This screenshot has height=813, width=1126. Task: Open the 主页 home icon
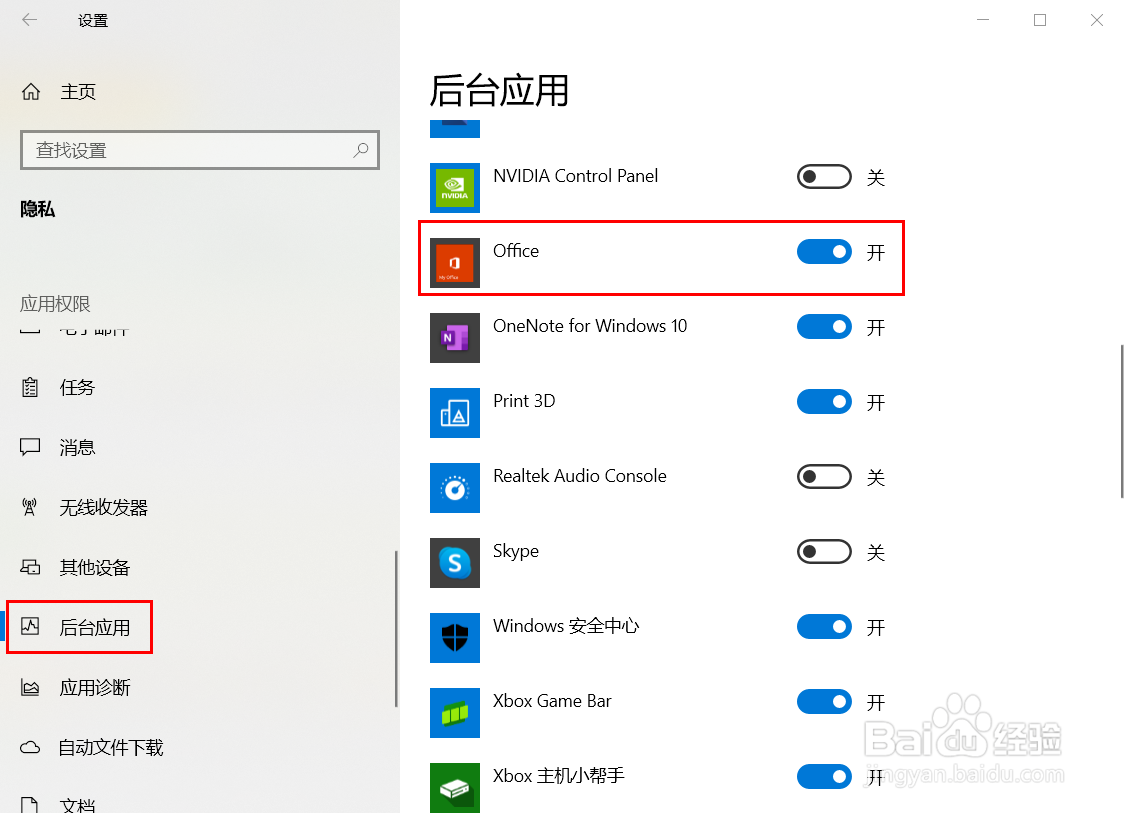pyautogui.click(x=31, y=92)
